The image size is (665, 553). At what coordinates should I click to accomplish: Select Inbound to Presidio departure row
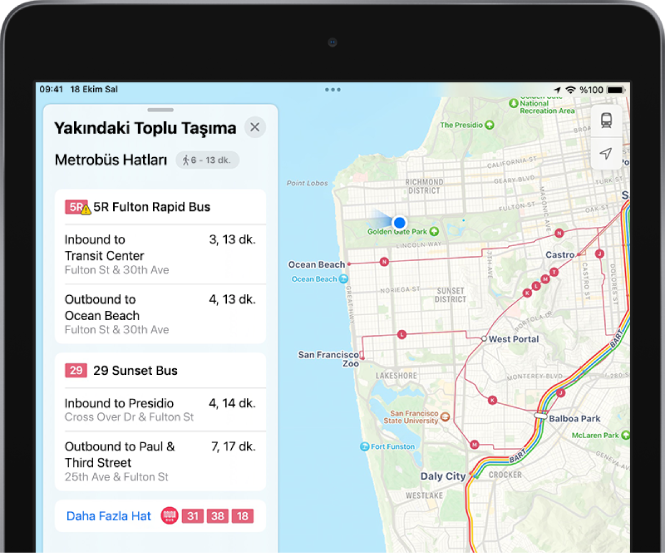160,410
